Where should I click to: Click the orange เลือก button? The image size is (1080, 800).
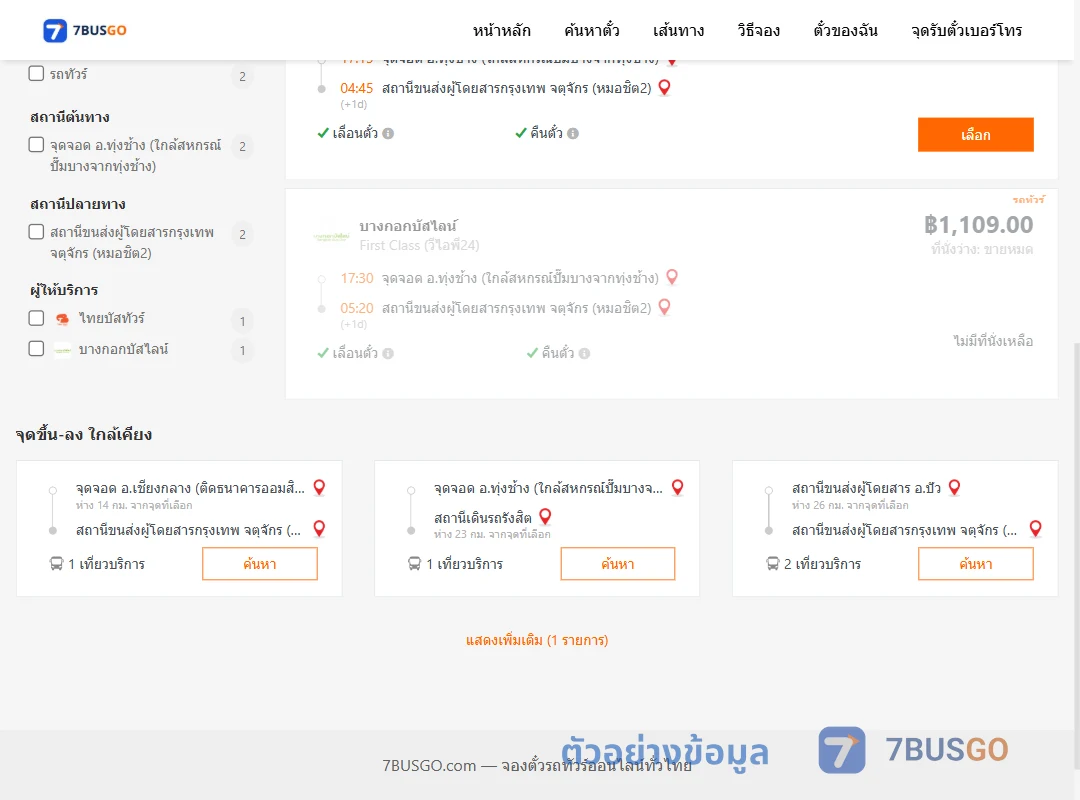point(975,134)
